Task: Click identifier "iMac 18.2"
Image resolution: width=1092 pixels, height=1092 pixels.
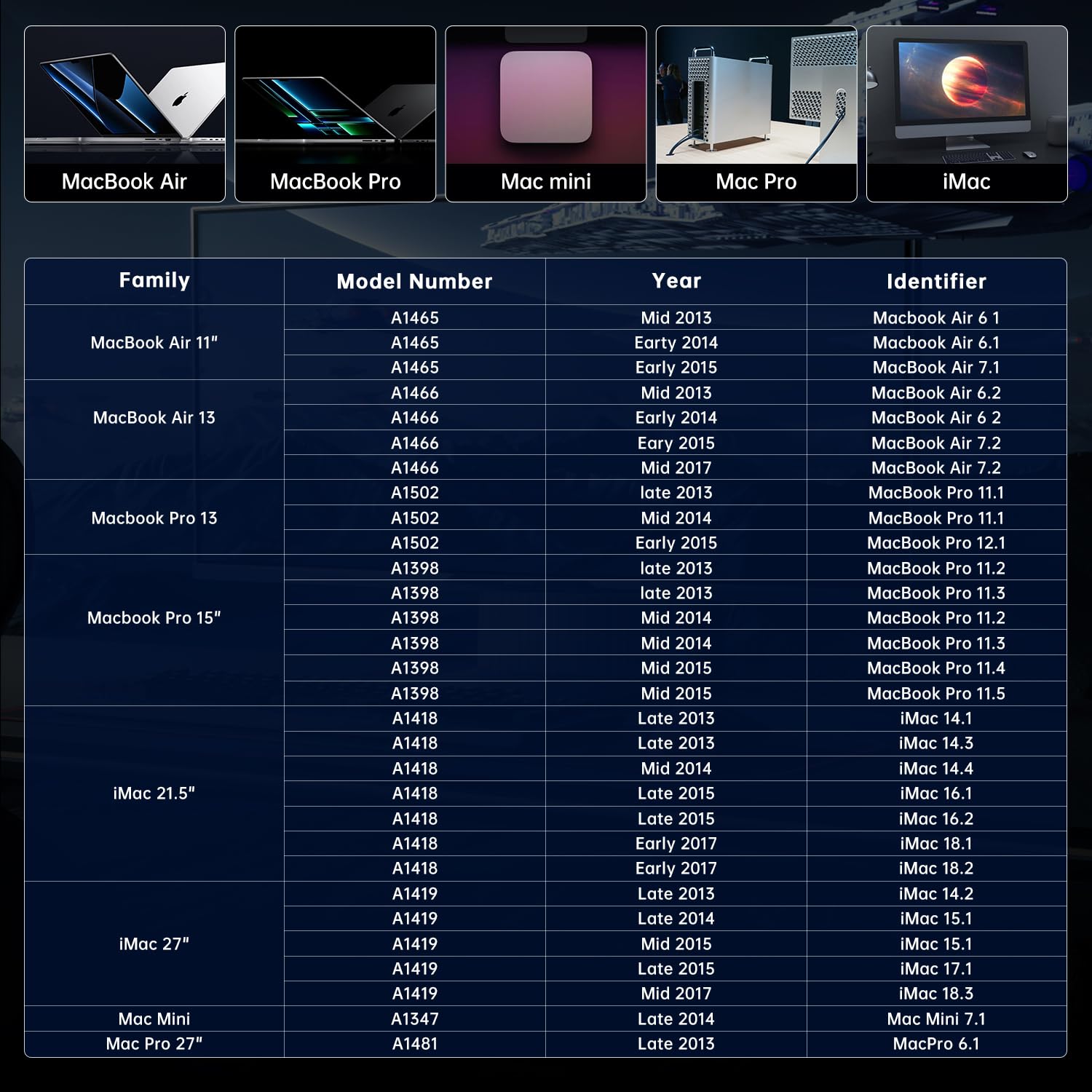Action: click(x=936, y=869)
